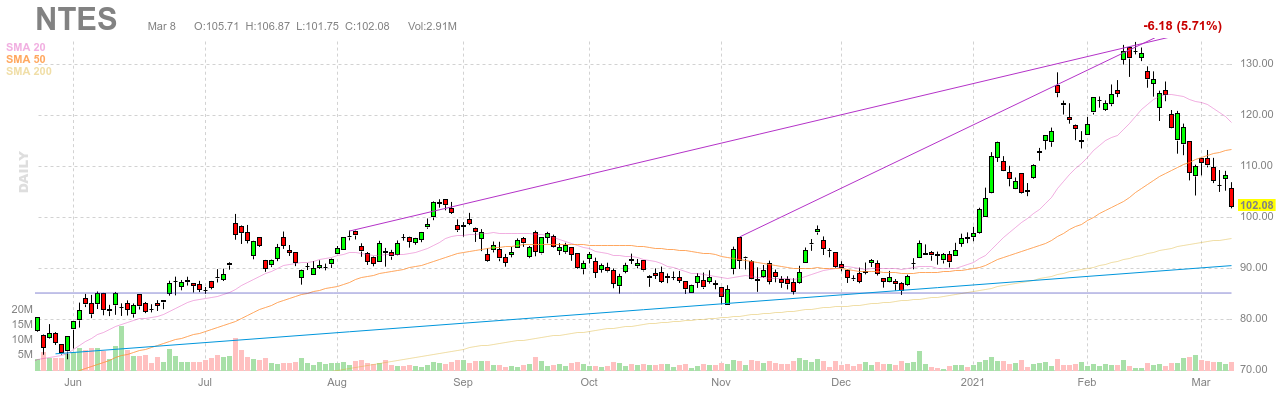This screenshot has height=400, width=1280.
Task: Click the Jul month axis label
Action: click(204, 382)
